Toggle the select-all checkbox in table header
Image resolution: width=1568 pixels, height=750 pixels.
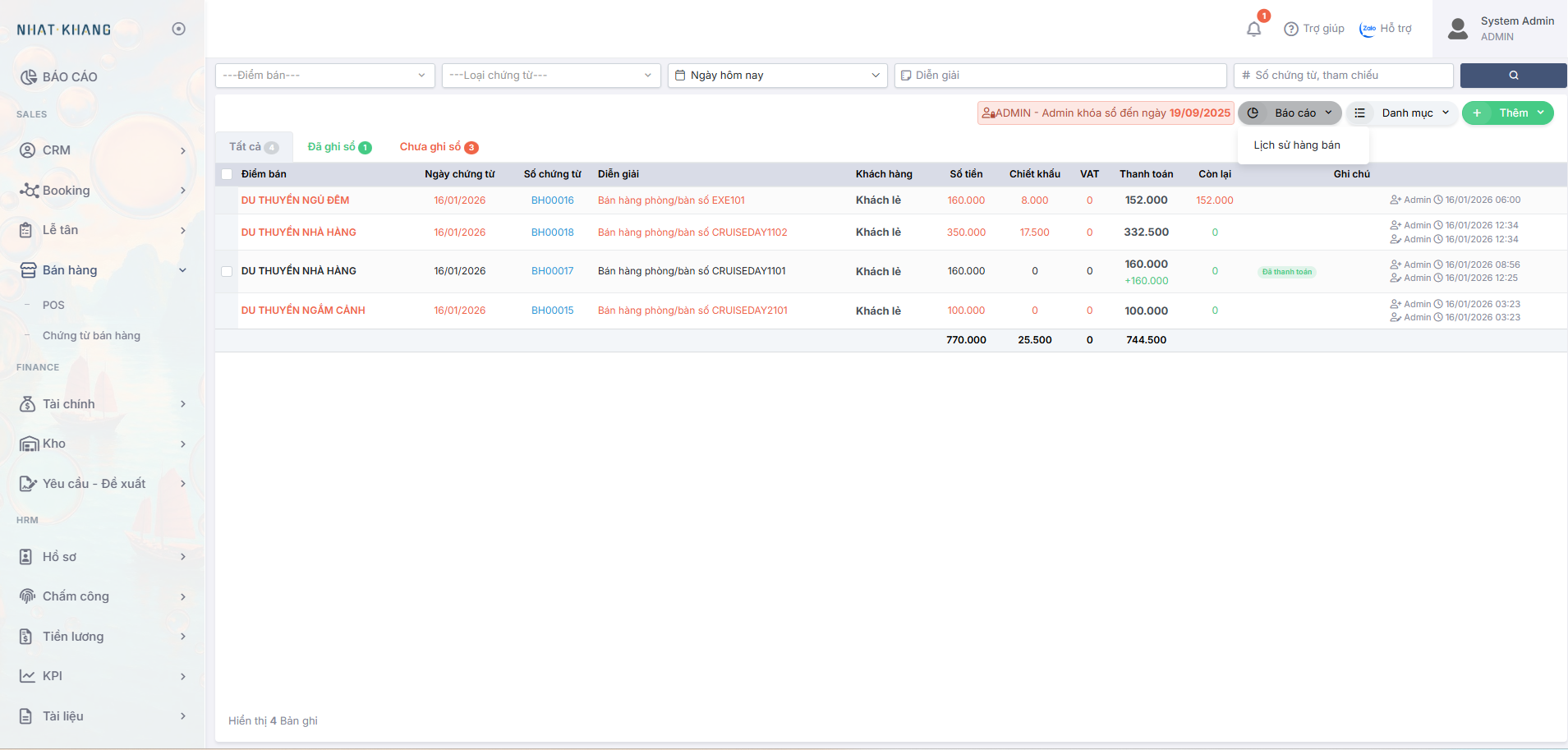pos(227,174)
